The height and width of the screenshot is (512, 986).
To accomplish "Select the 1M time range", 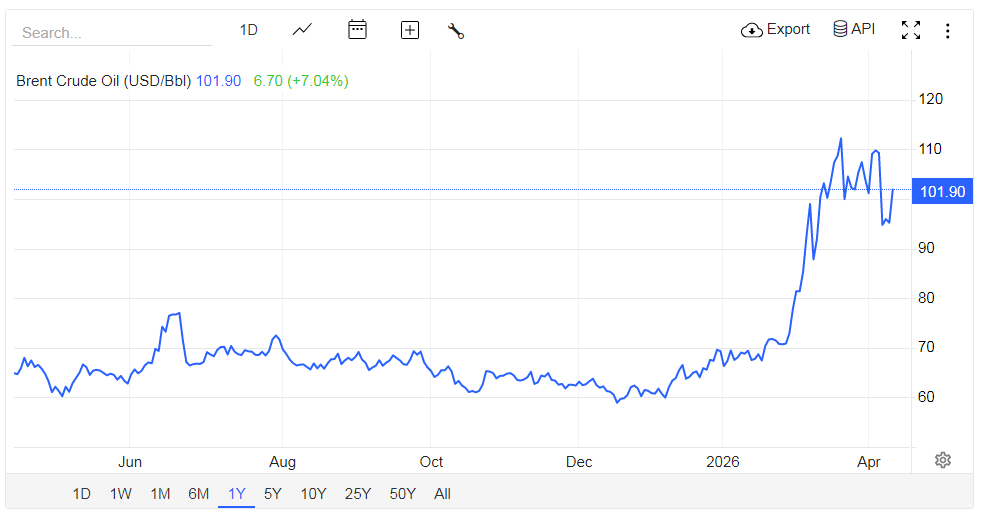I will pyautogui.click(x=160, y=493).
